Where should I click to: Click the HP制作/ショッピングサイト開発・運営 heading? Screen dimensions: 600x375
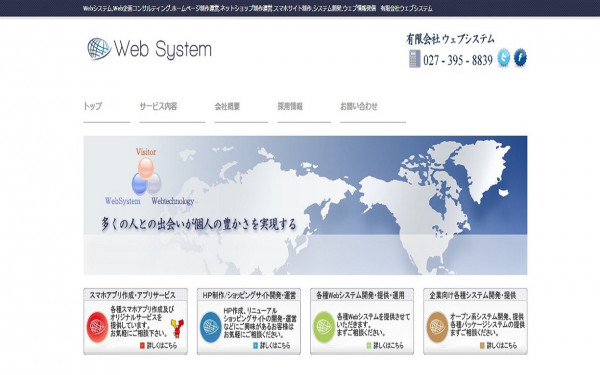(249, 295)
